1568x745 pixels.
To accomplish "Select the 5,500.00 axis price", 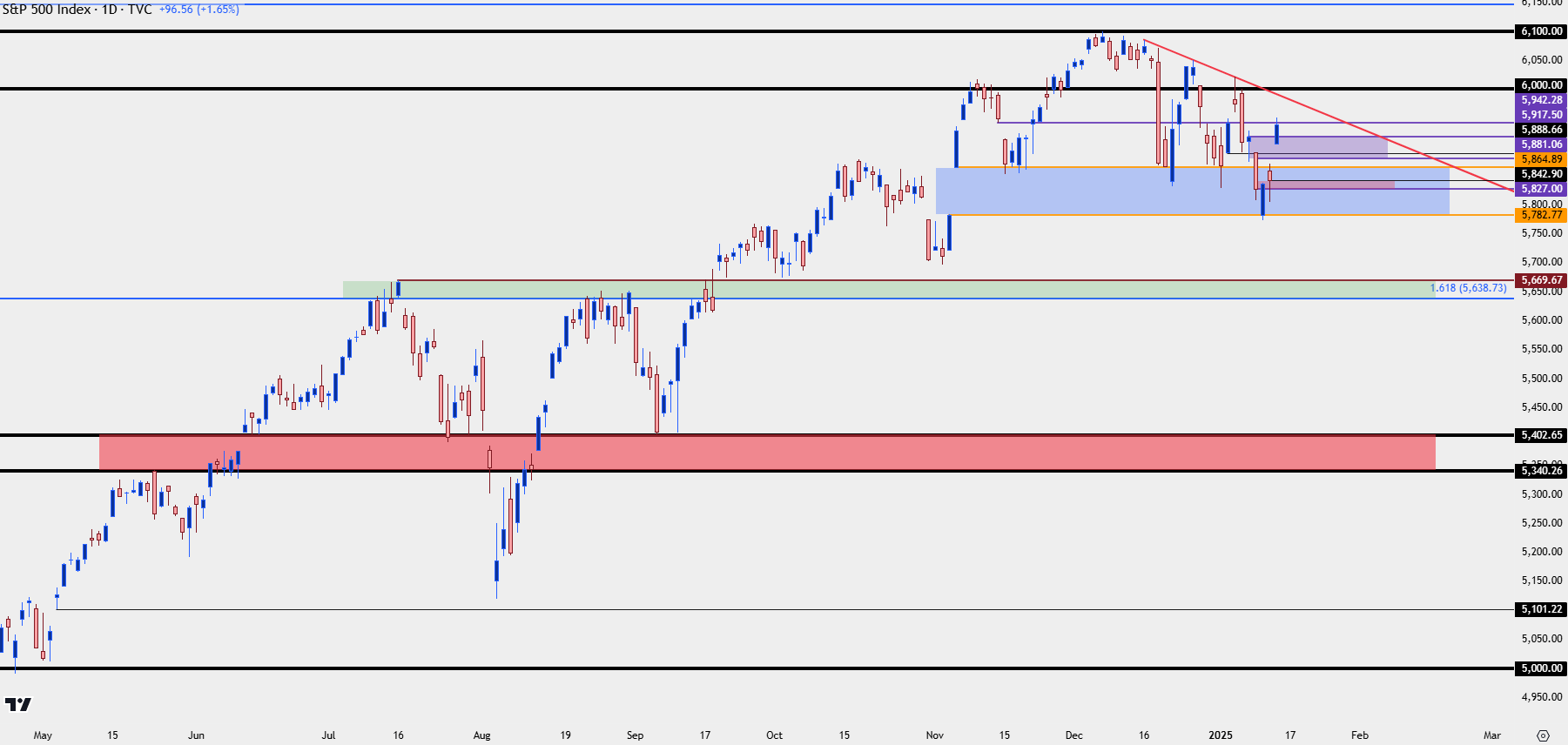I will click(x=1542, y=379).
